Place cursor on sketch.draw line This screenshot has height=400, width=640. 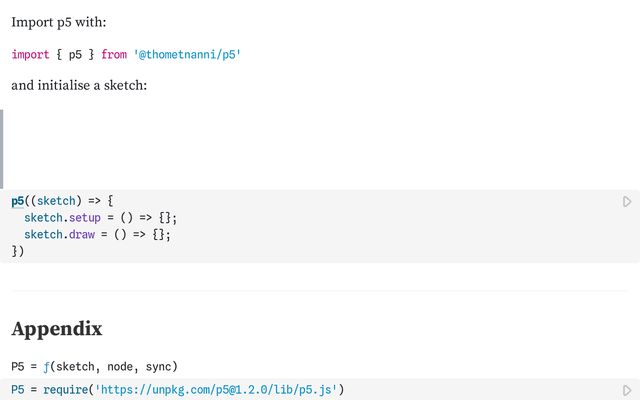click(97, 234)
